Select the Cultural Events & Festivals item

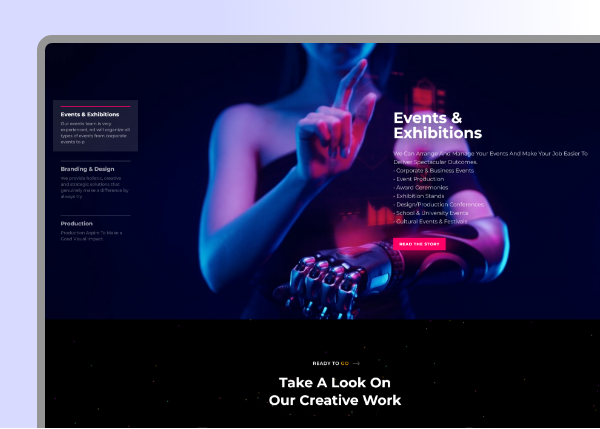(x=432, y=221)
